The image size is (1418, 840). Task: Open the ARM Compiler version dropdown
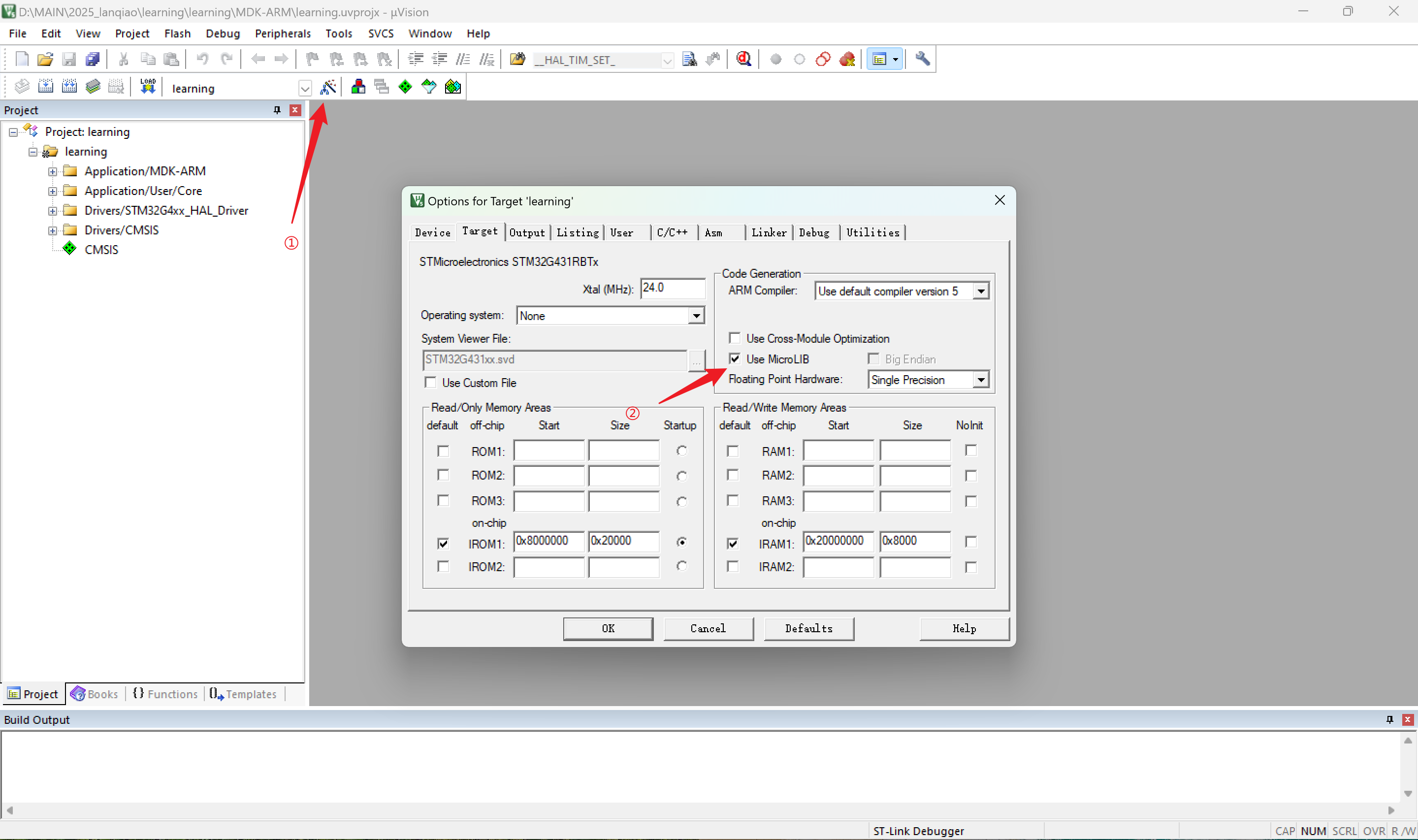981,291
